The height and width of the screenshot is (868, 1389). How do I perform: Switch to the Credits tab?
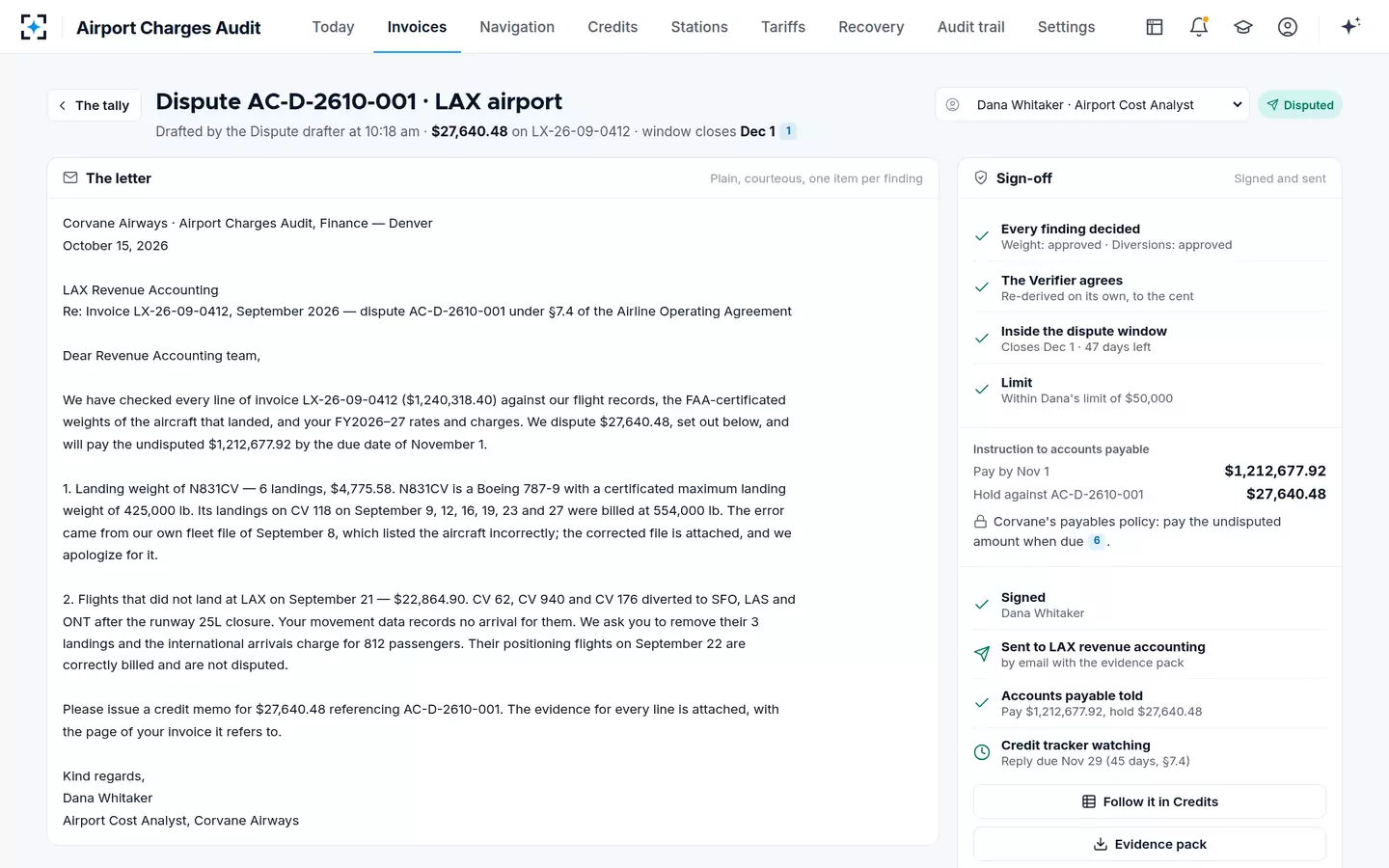click(613, 27)
